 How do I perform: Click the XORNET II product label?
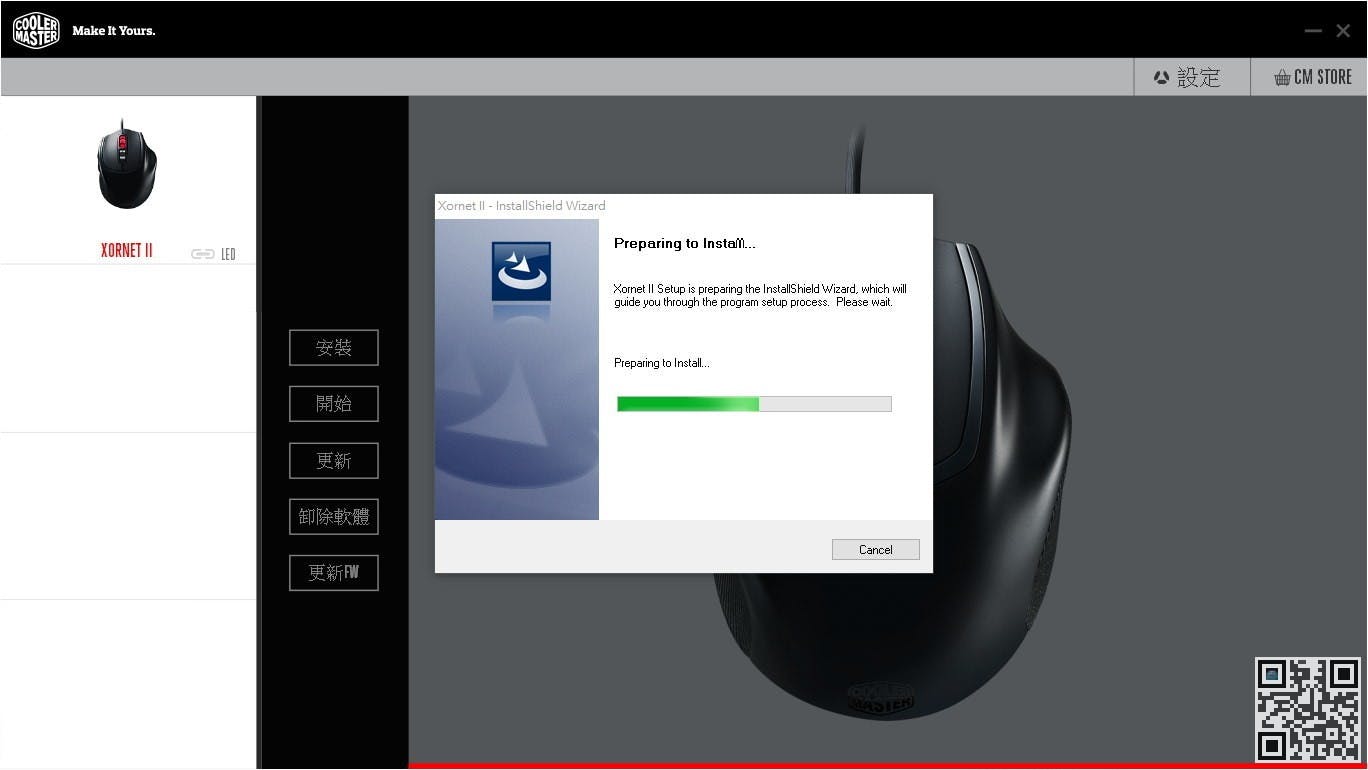126,250
